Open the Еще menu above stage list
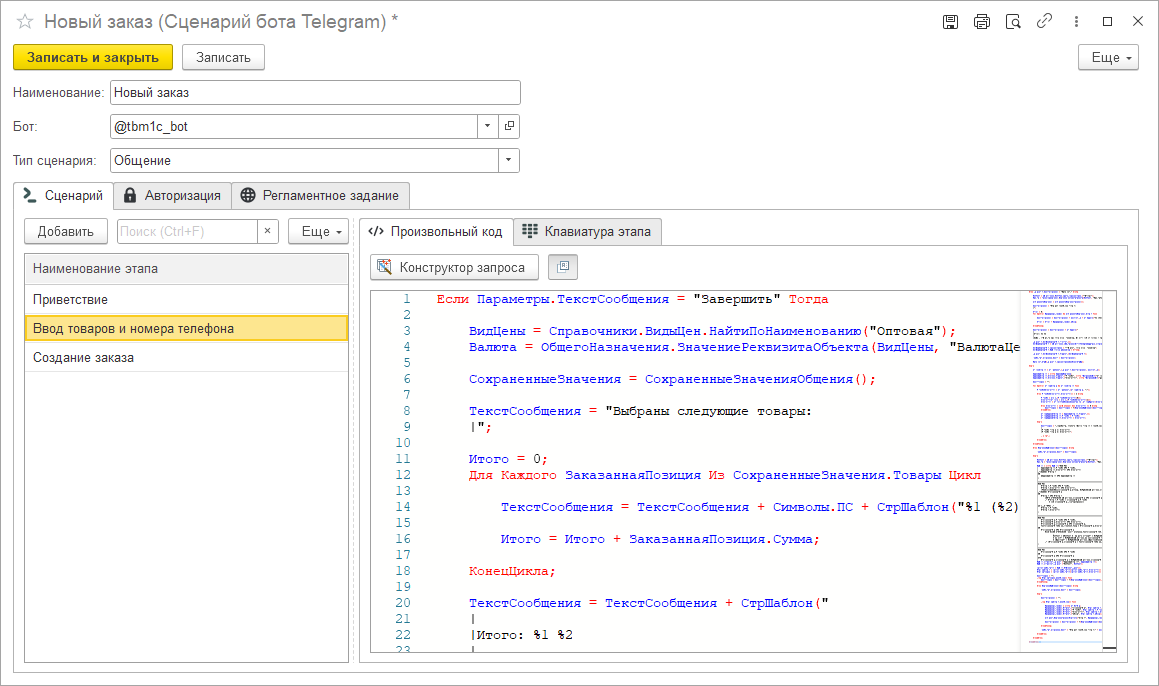 click(x=318, y=231)
